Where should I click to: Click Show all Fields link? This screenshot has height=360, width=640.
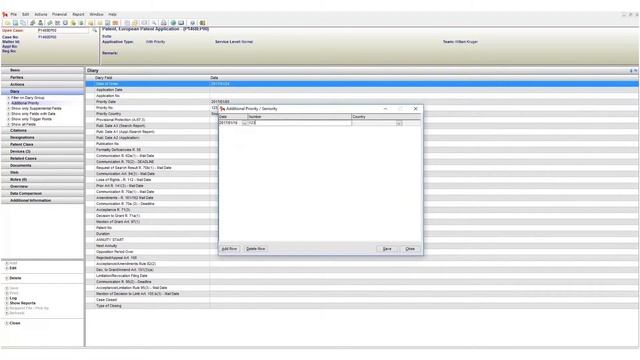coord(23,124)
